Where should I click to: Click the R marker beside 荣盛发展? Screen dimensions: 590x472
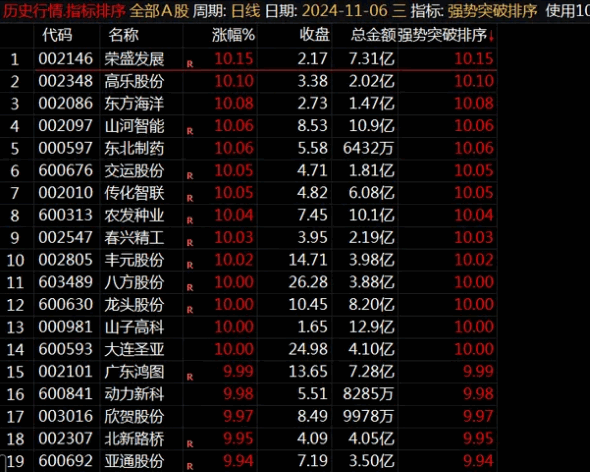(190, 64)
